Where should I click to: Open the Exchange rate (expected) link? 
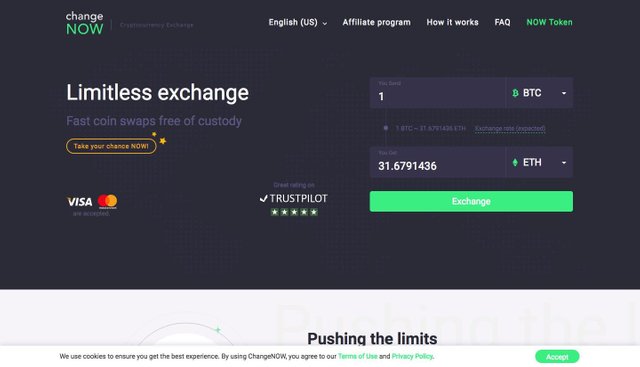pos(510,128)
